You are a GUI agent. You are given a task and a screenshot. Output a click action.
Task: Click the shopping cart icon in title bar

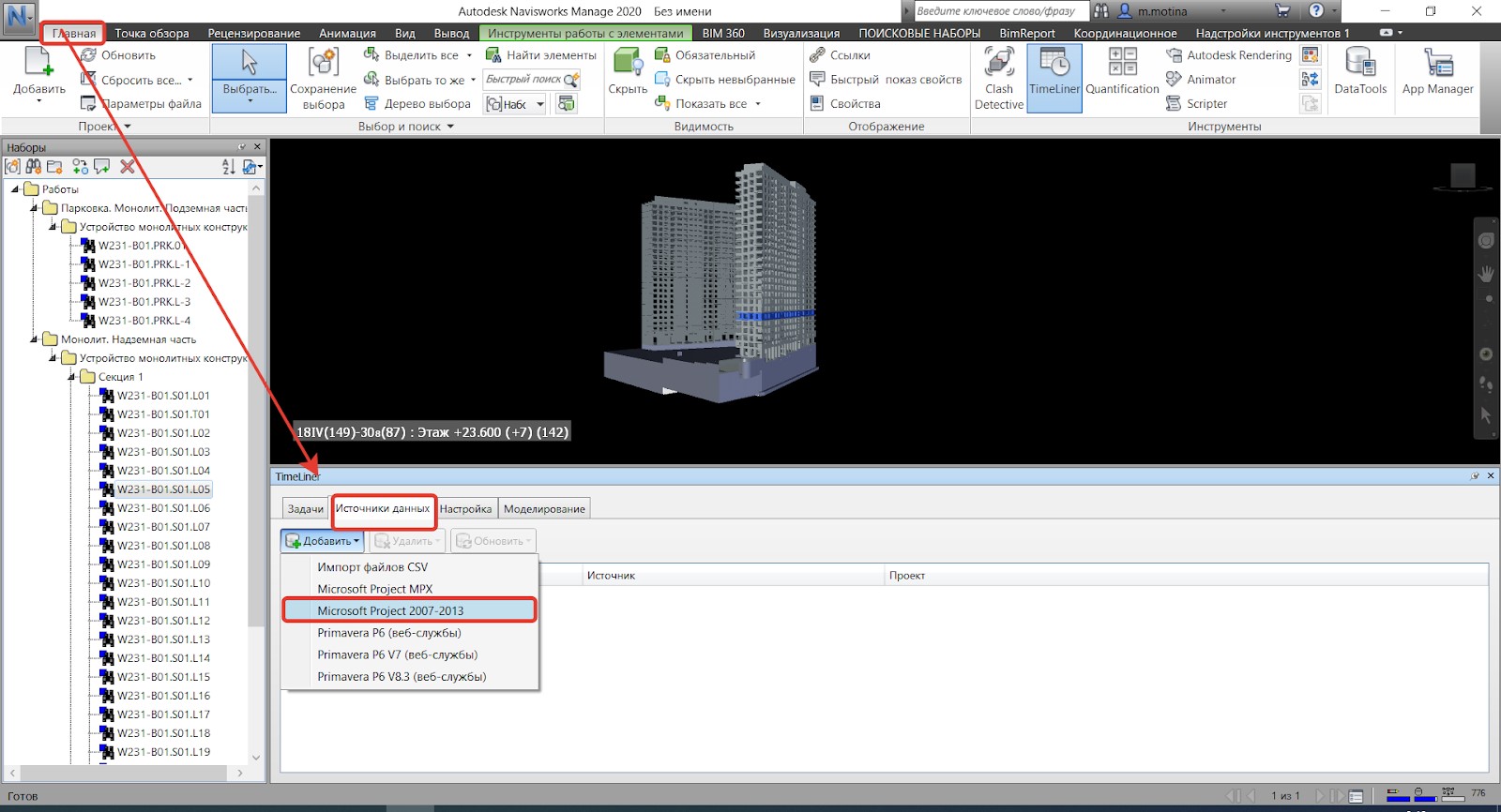coord(1282,11)
